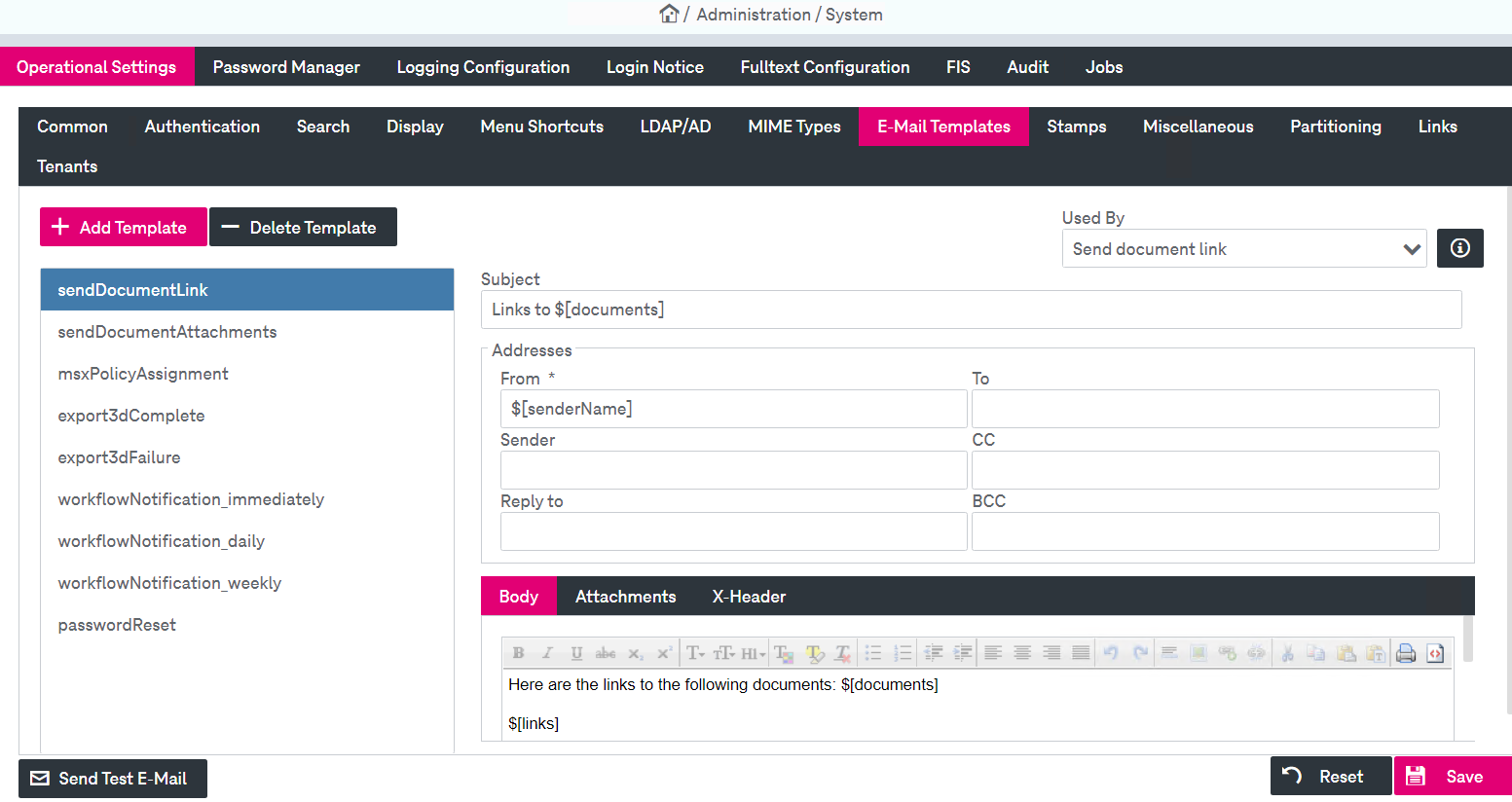
Task: Open the template info panel
Action: click(1459, 248)
